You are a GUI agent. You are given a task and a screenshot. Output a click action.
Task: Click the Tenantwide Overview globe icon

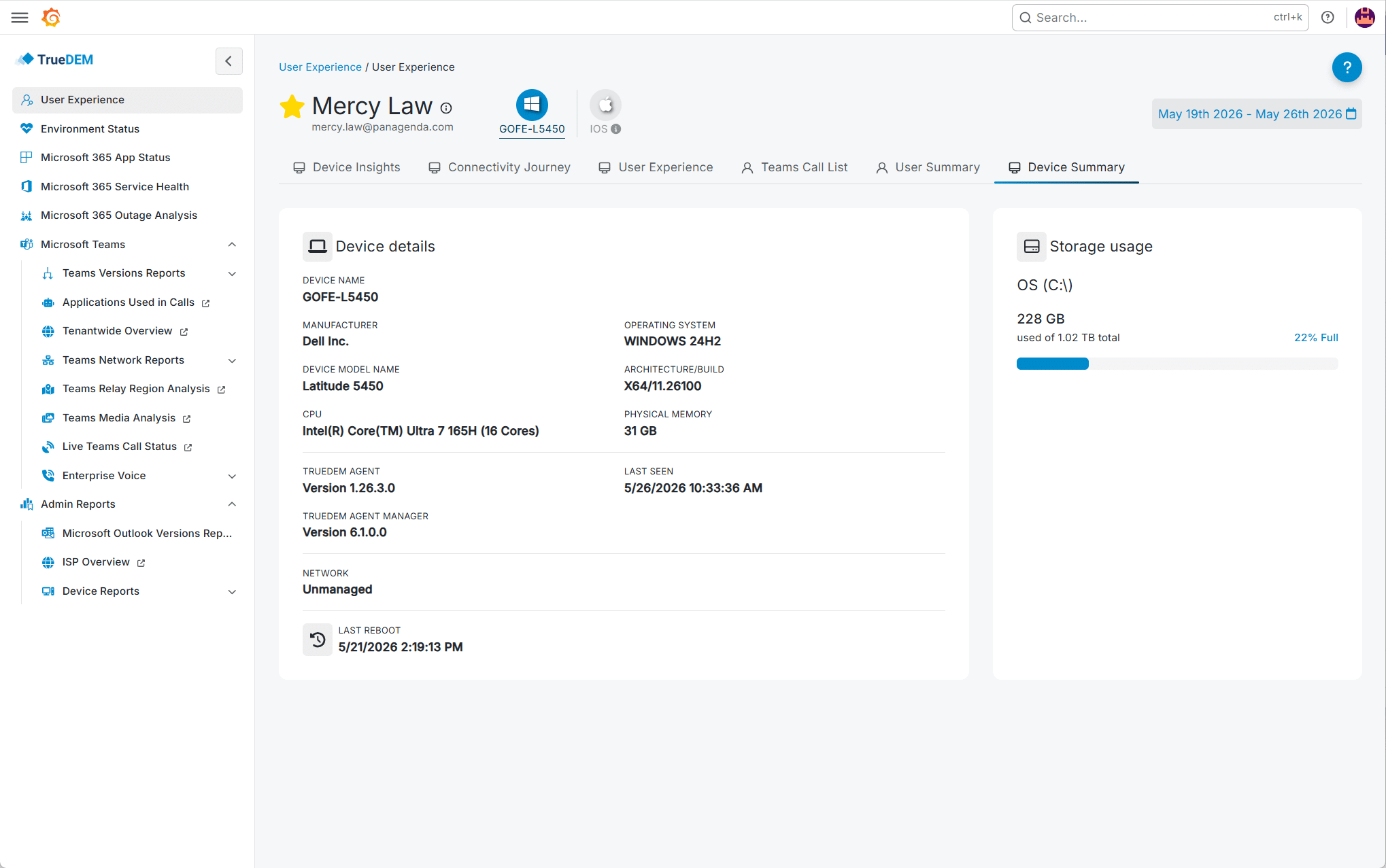pos(48,331)
